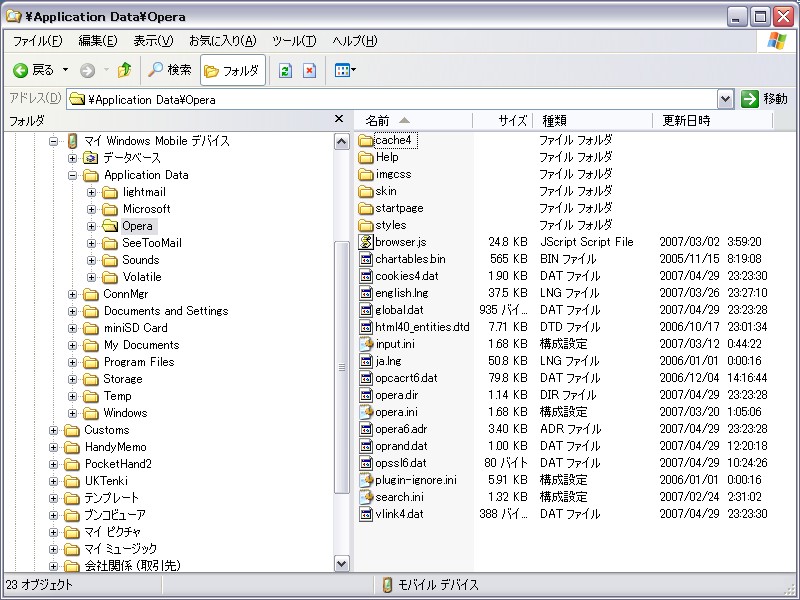The width and height of the screenshot is (800, 600).
Task: Expand the lightmail tree node
Action: [x=91, y=192]
